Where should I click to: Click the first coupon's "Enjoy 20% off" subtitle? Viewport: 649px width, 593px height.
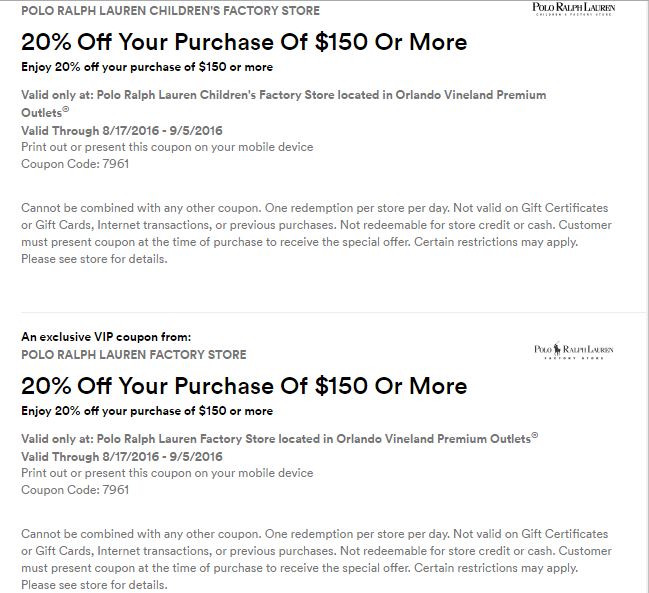(147, 67)
